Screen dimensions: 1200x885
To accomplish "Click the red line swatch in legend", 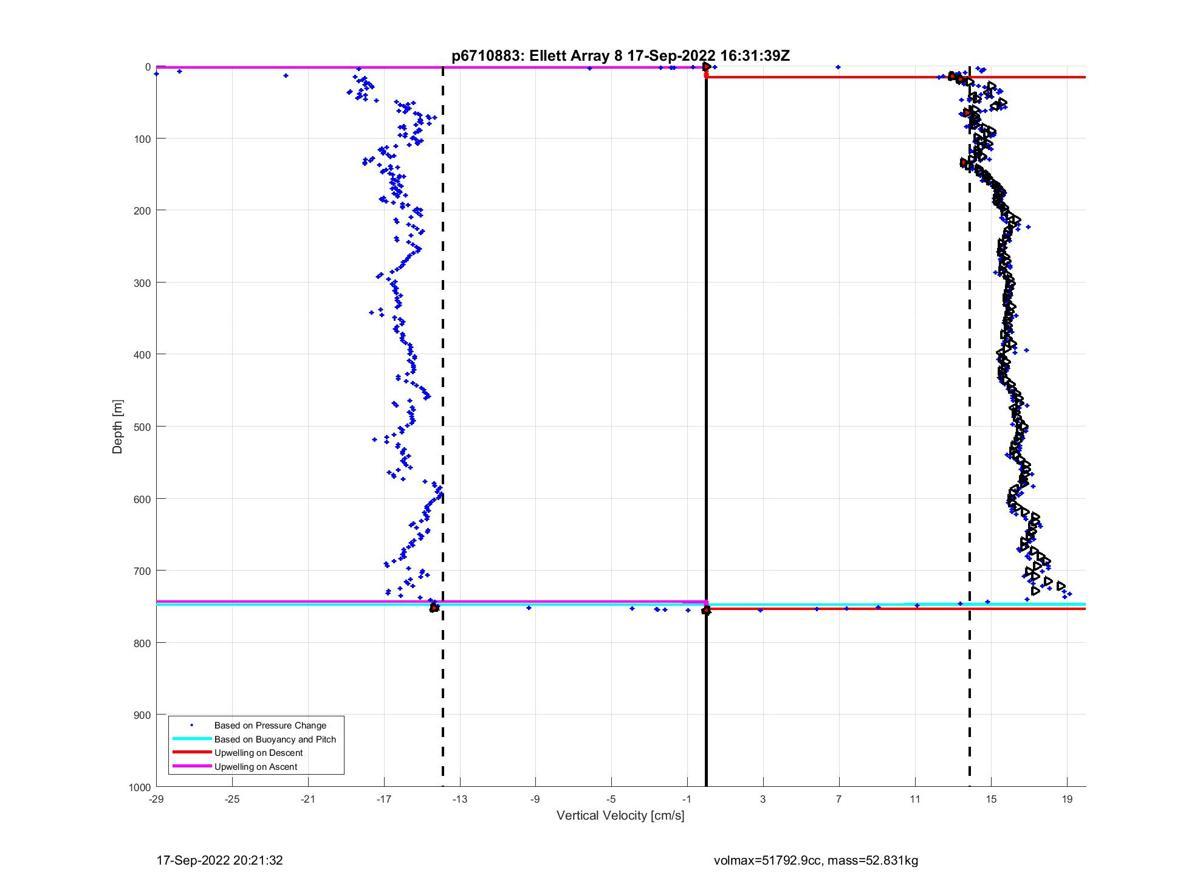I will pyautogui.click(x=191, y=753).
